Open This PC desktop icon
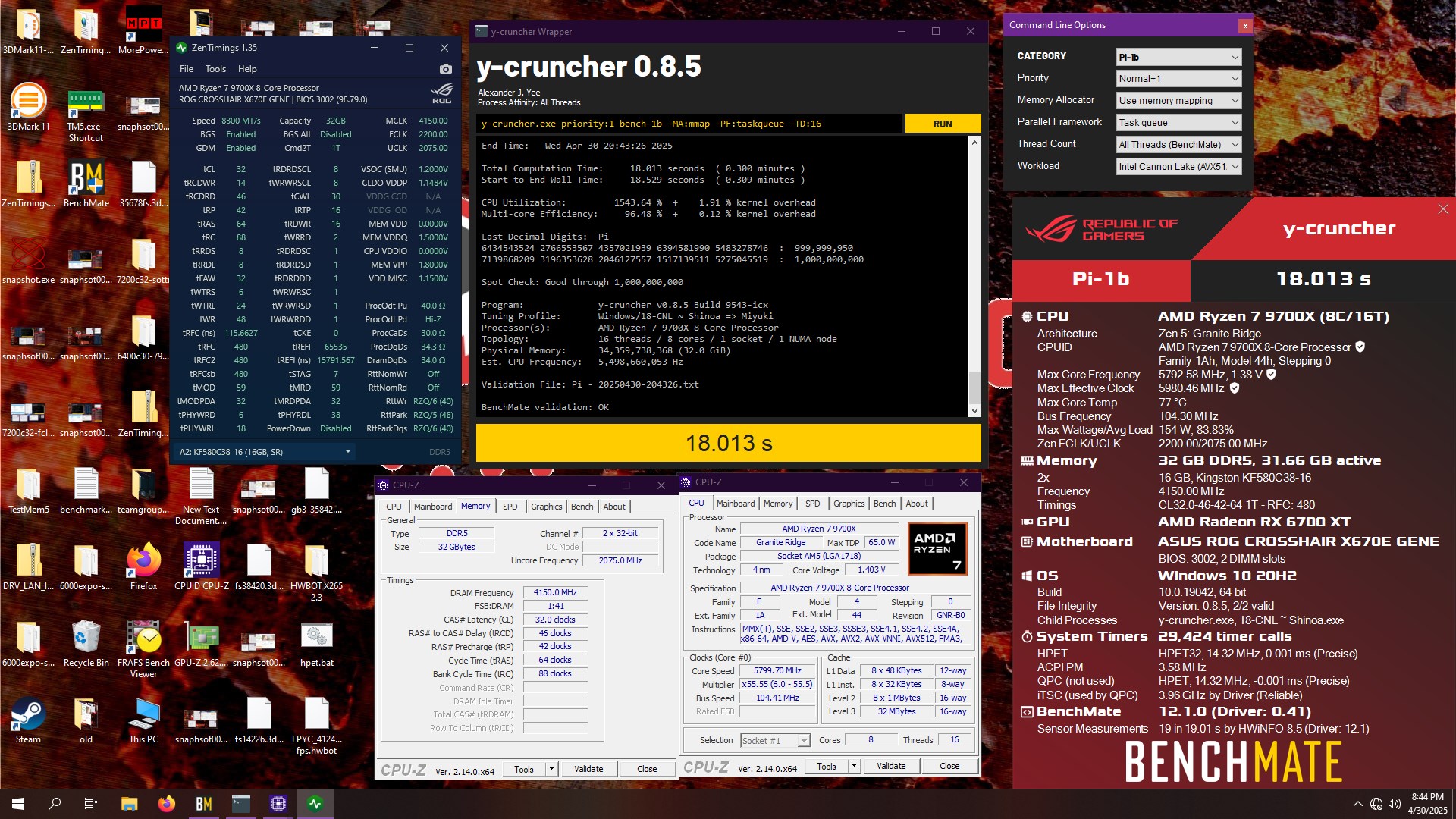 (x=143, y=720)
